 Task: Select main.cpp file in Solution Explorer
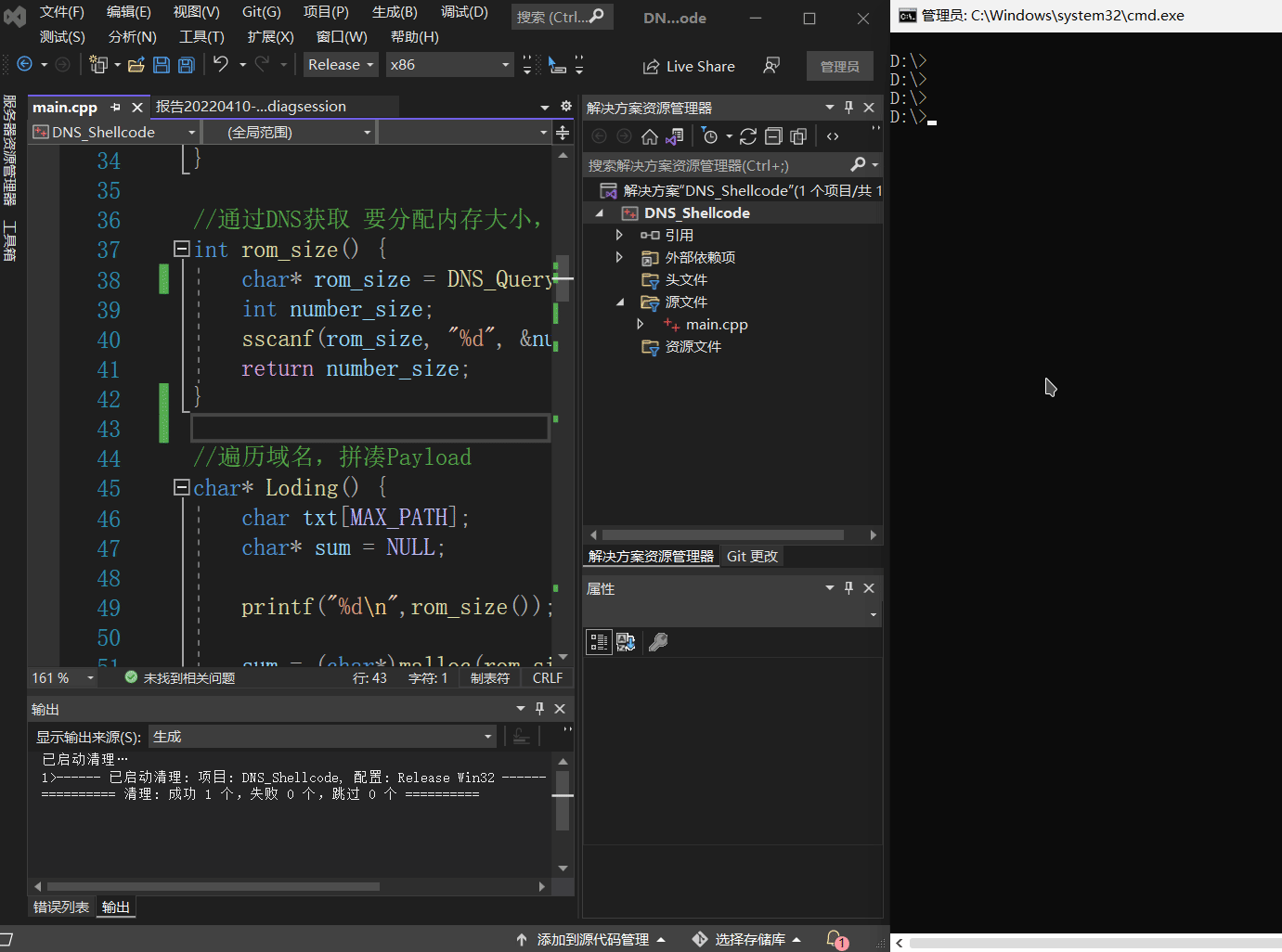(x=717, y=324)
